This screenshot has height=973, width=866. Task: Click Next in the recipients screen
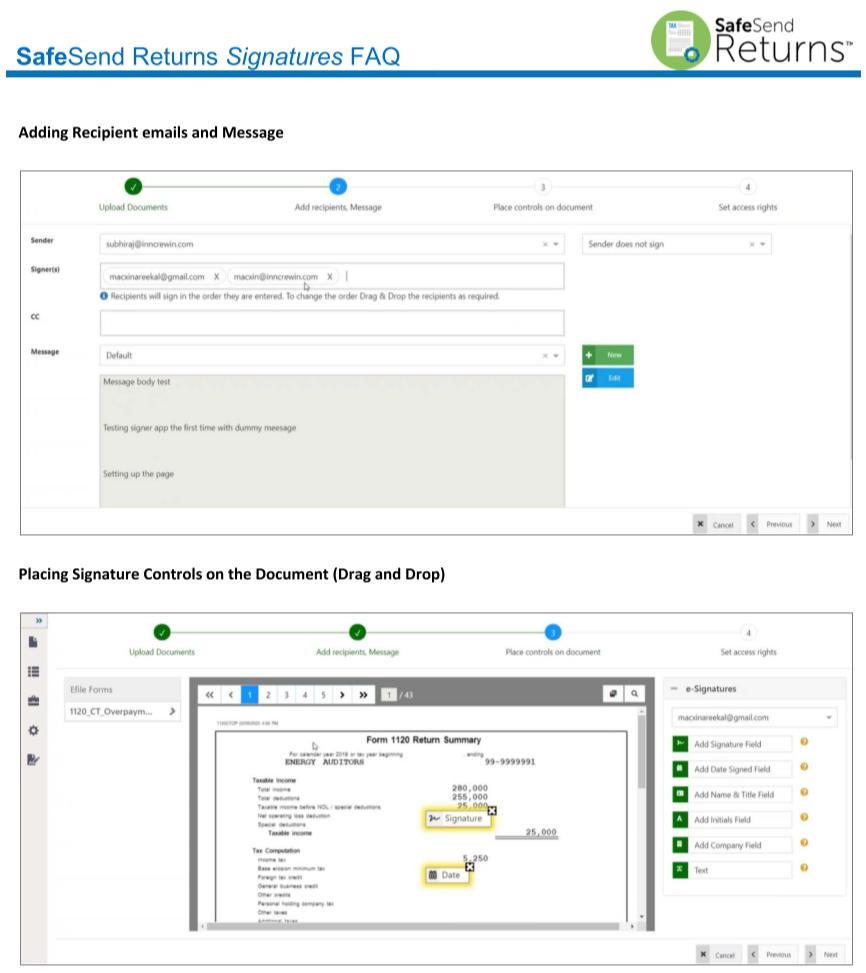(x=828, y=524)
